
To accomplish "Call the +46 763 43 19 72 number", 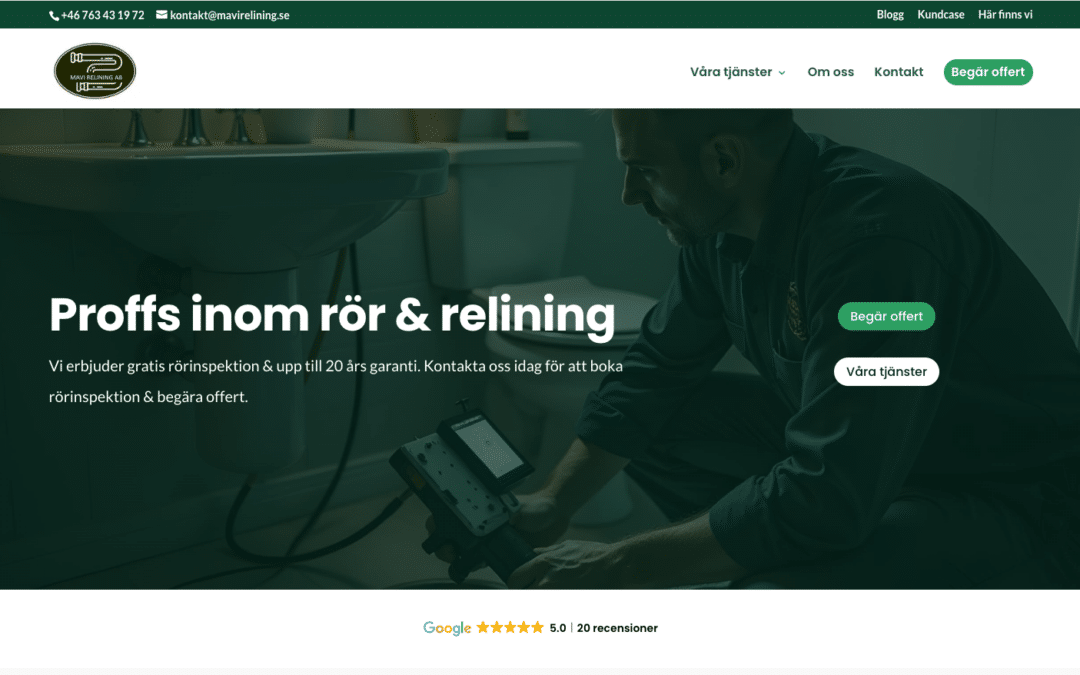I will coord(103,15).
